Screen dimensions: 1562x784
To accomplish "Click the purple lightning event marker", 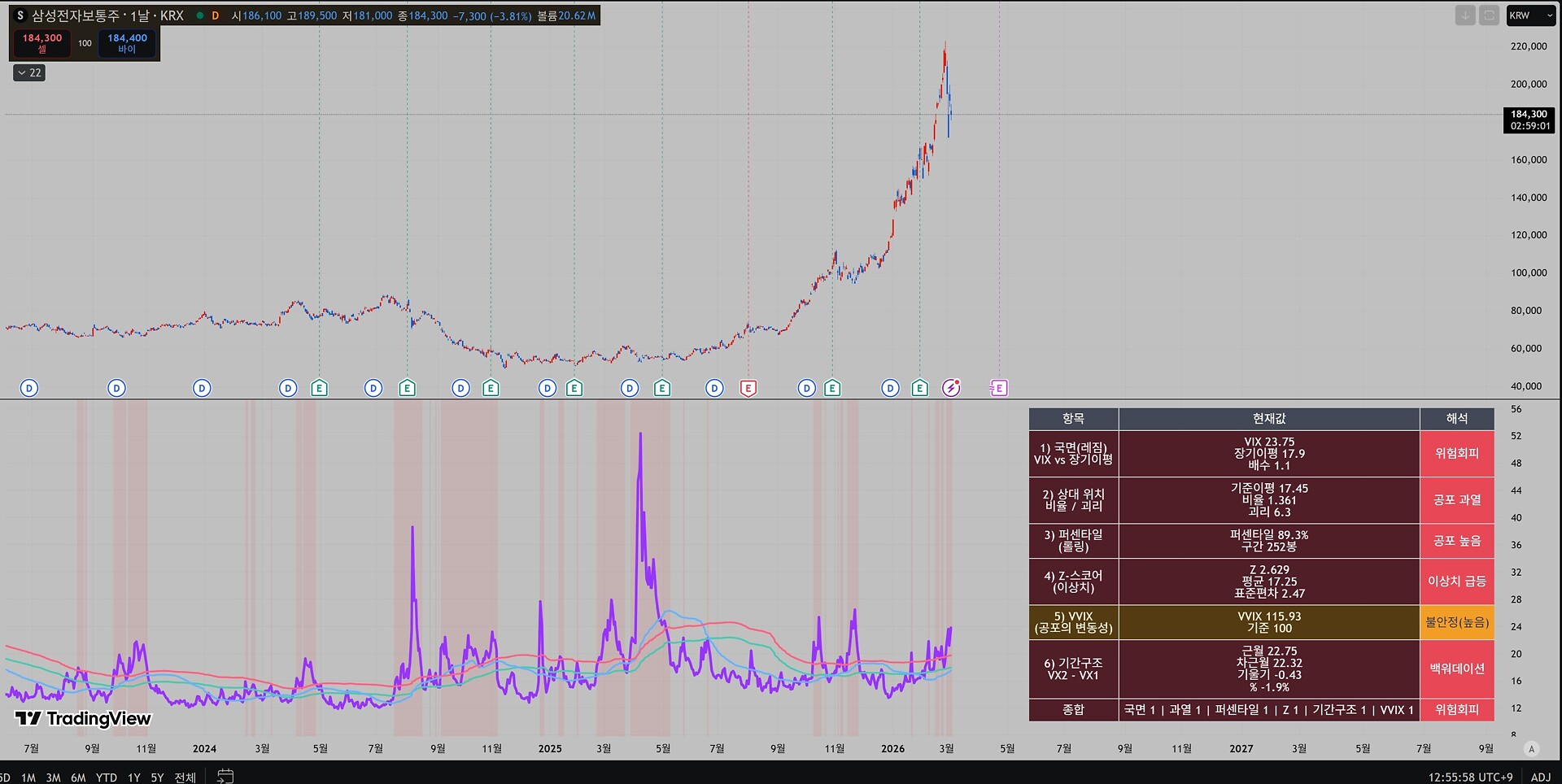I will tap(951, 388).
